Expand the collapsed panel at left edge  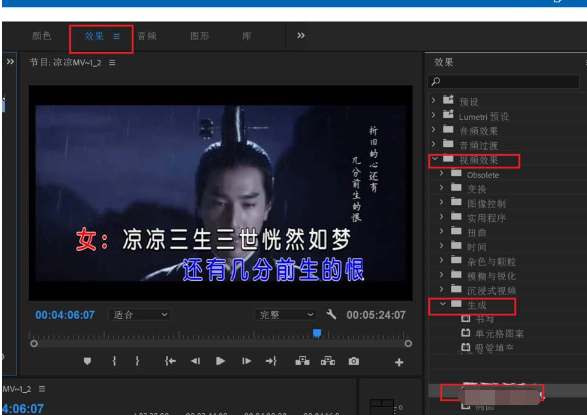[10, 61]
